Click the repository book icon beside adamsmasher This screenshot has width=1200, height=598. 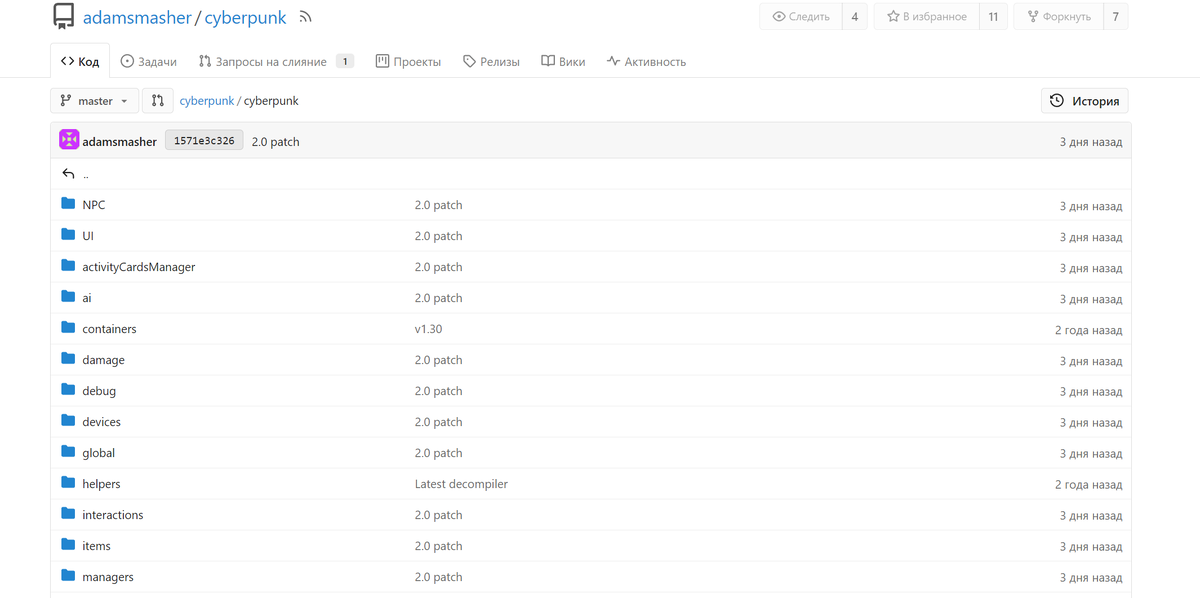[x=64, y=16]
